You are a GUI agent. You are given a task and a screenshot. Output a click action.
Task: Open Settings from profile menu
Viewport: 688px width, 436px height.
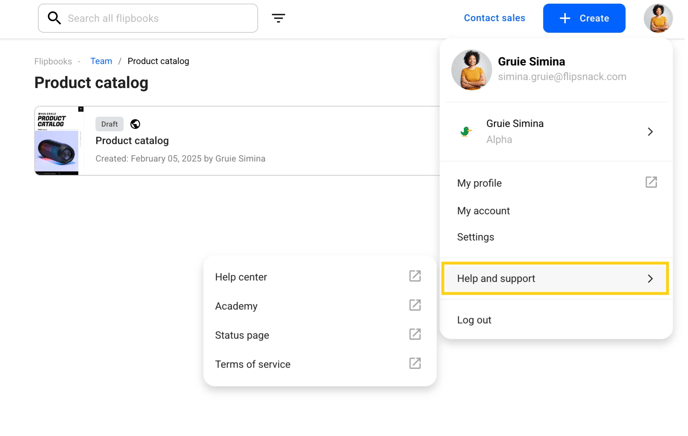(x=475, y=237)
